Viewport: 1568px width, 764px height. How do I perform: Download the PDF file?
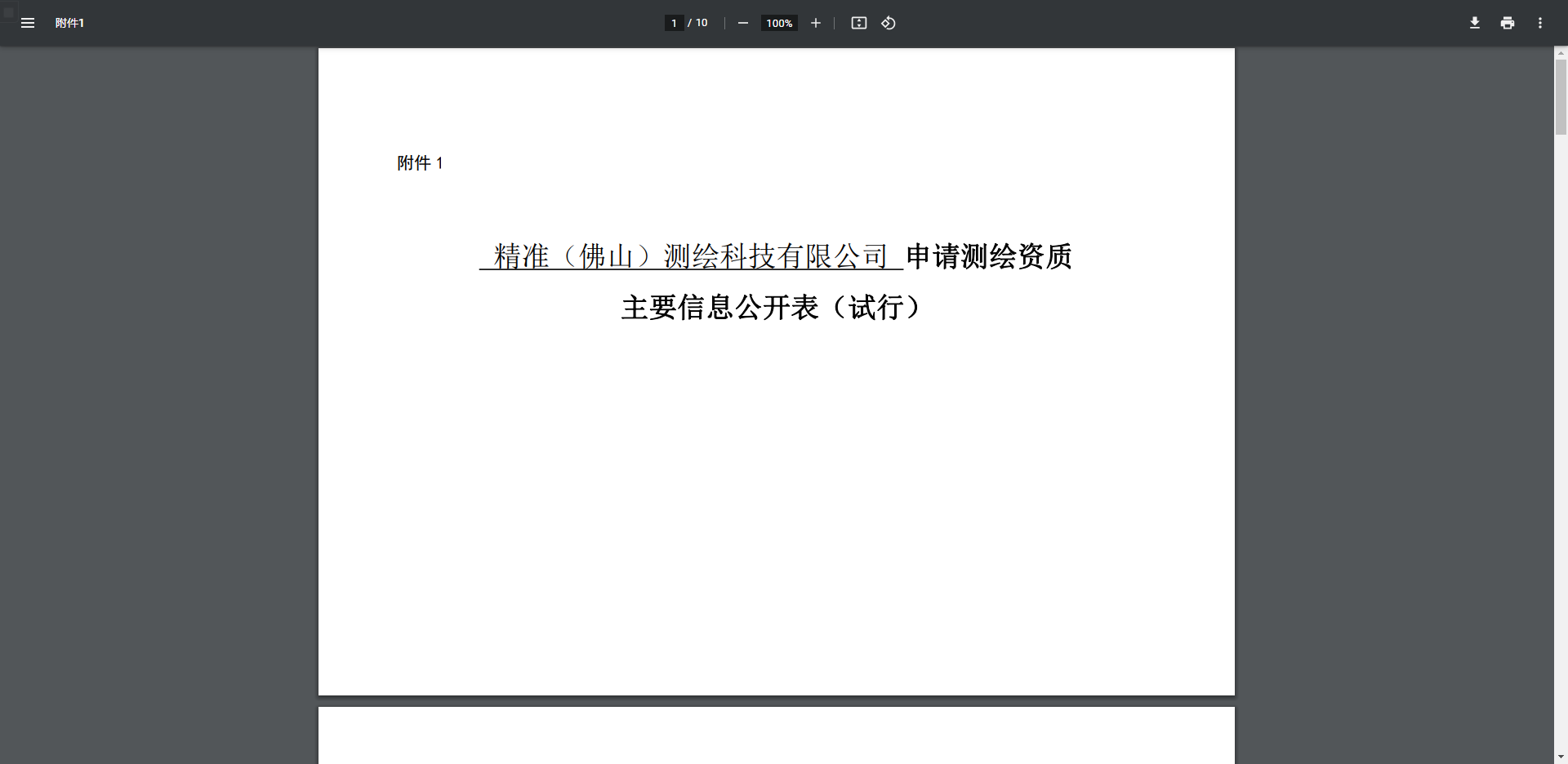1475,23
